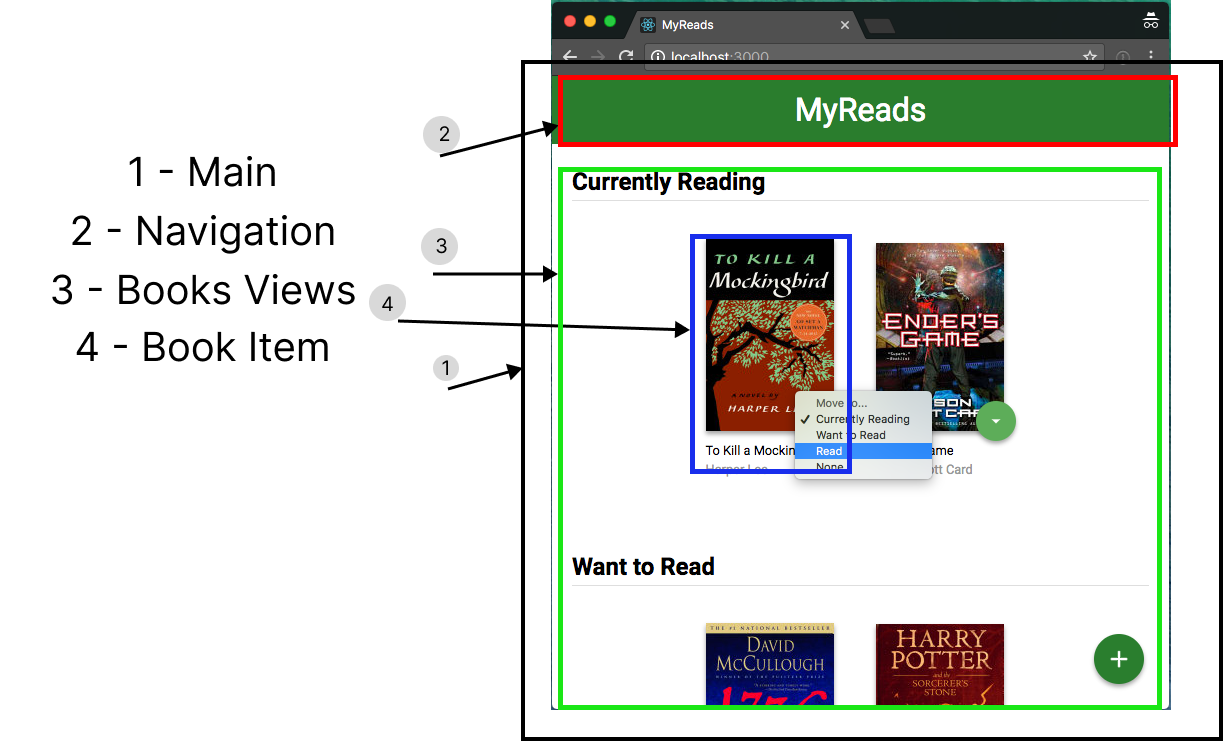Bookmark page with the star icon
The width and height of the screenshot is (1223, 741).
pyautogui.click(x=1090, y=57)
